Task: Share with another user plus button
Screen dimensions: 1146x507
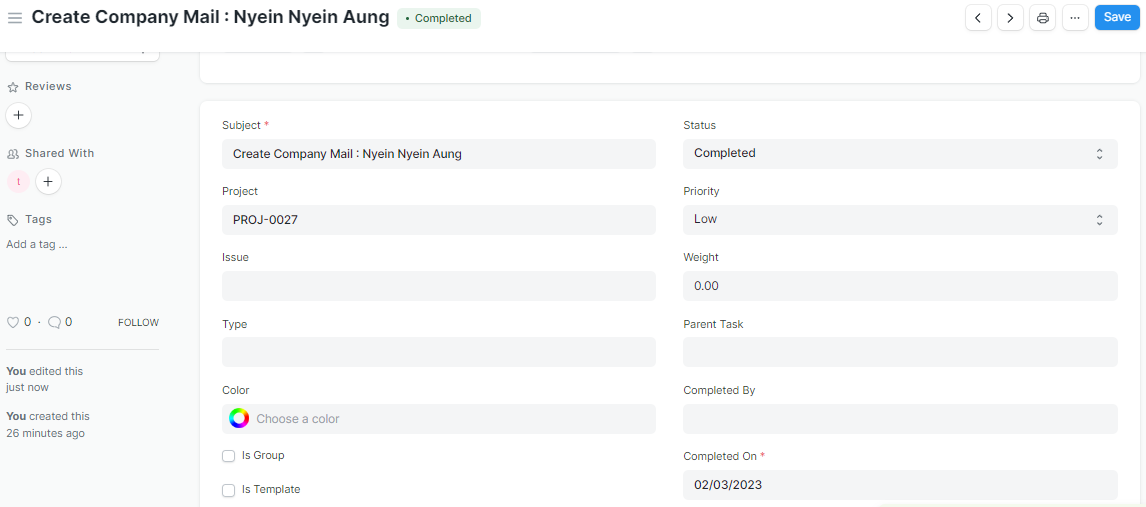Action: pos(48,182)
